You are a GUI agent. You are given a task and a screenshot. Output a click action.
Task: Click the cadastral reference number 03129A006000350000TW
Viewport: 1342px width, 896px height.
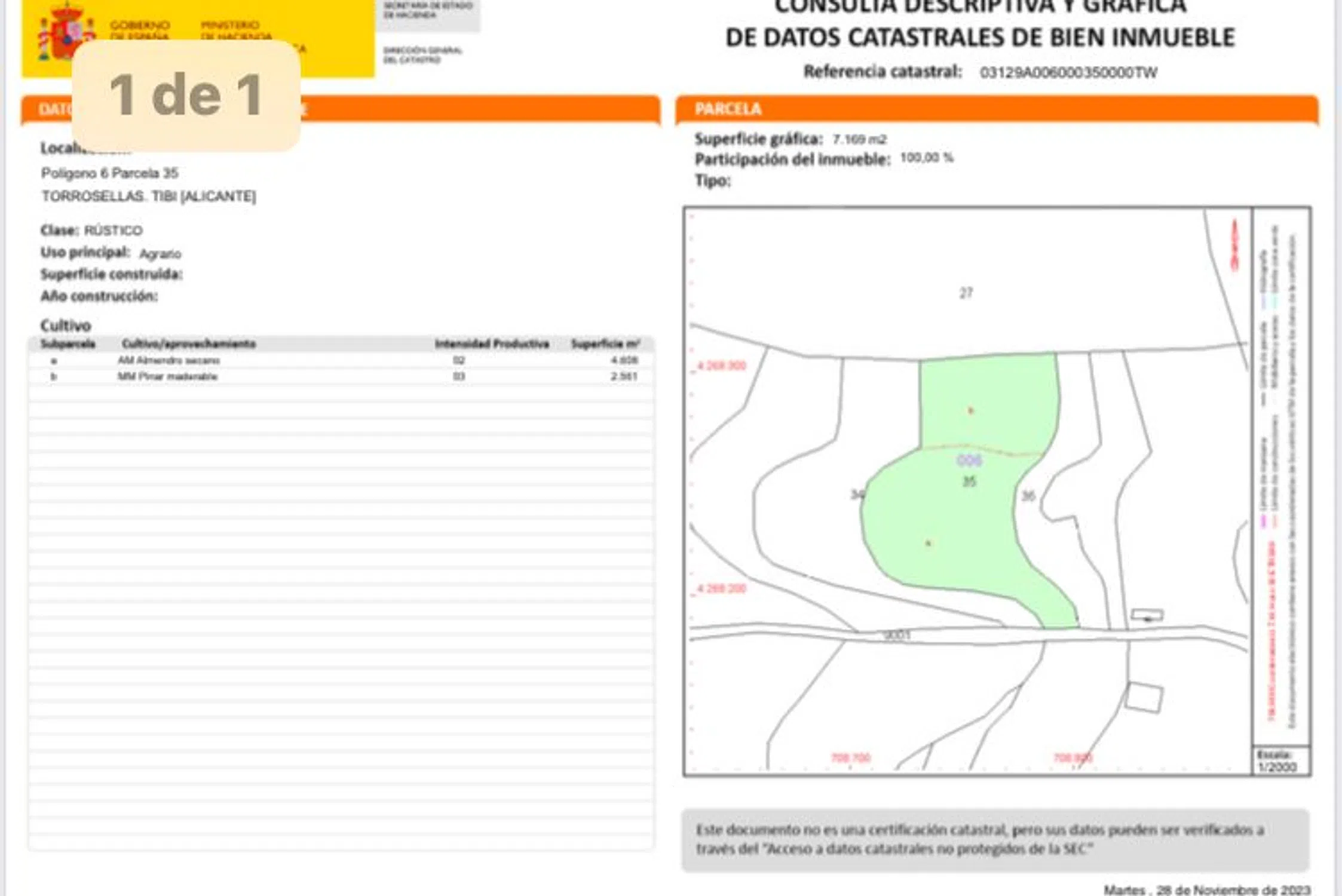(x=1068, y=73)
